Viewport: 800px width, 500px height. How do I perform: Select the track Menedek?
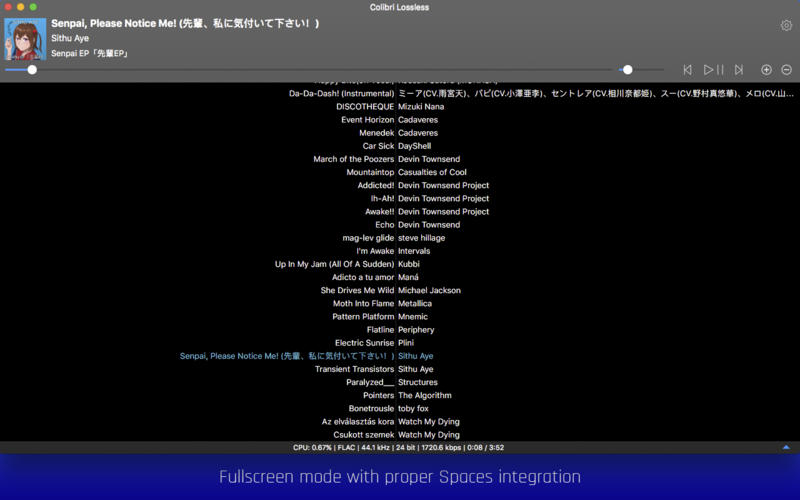377,133
